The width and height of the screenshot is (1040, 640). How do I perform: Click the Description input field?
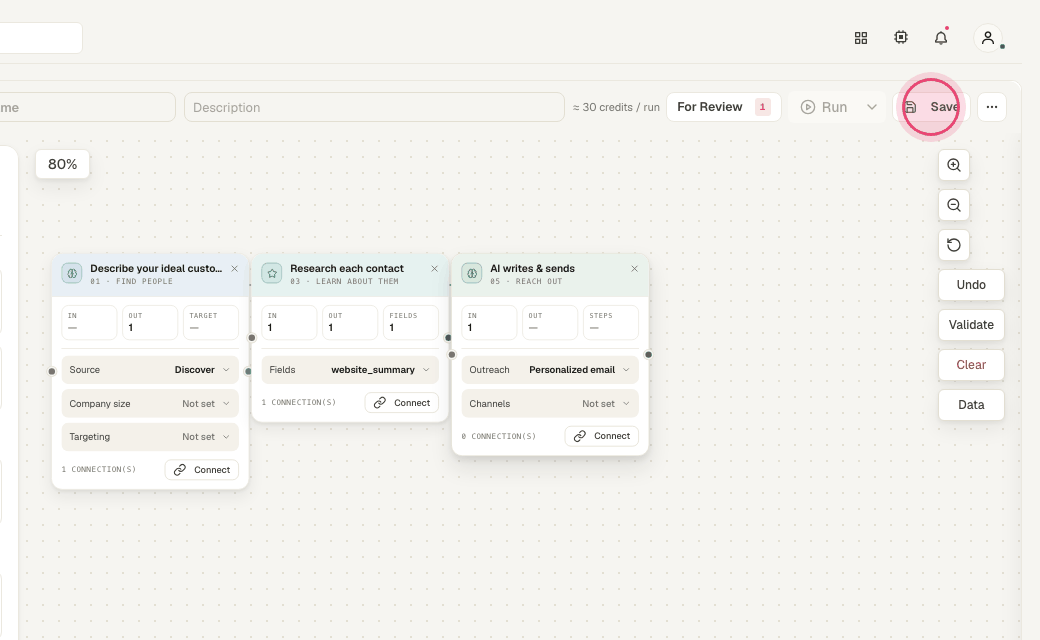click(374, 107)
